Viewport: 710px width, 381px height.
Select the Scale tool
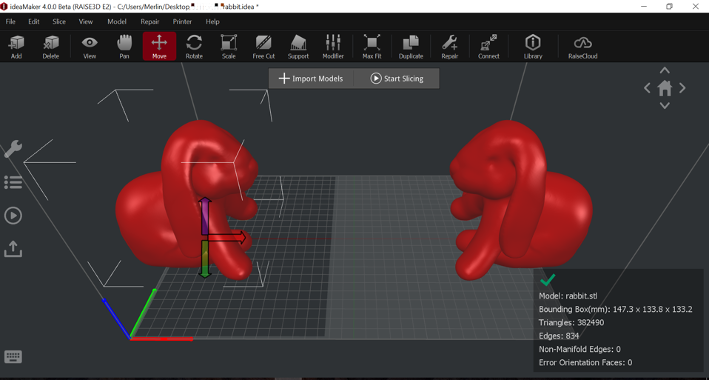click(x=229, y=47)
